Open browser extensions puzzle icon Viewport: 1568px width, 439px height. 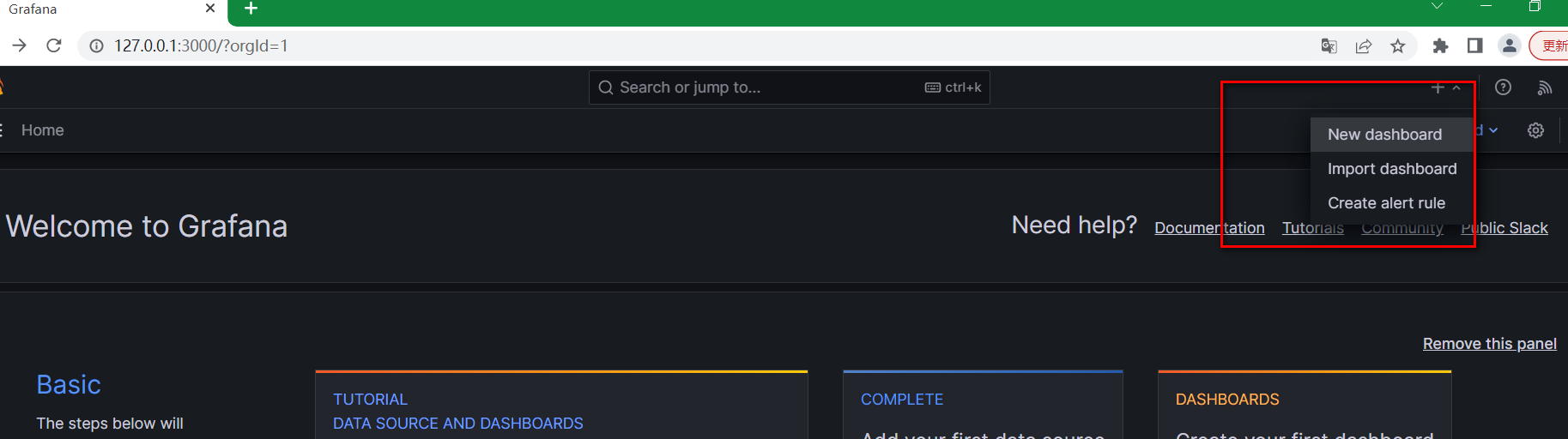click(x=1440, y=46)
